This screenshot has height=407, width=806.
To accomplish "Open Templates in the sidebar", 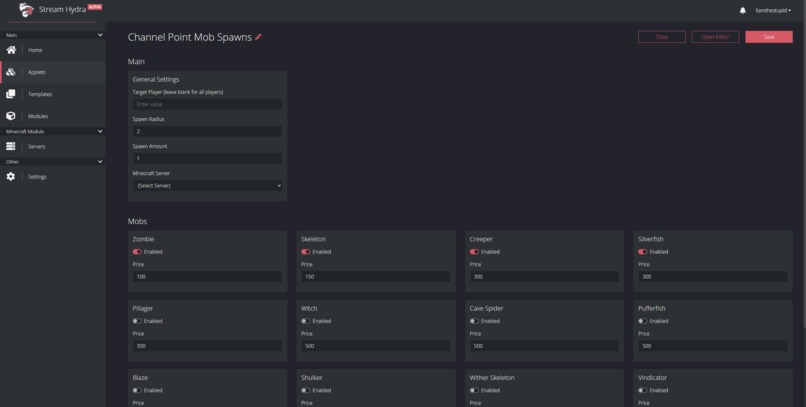I will (x=53, y=94).
